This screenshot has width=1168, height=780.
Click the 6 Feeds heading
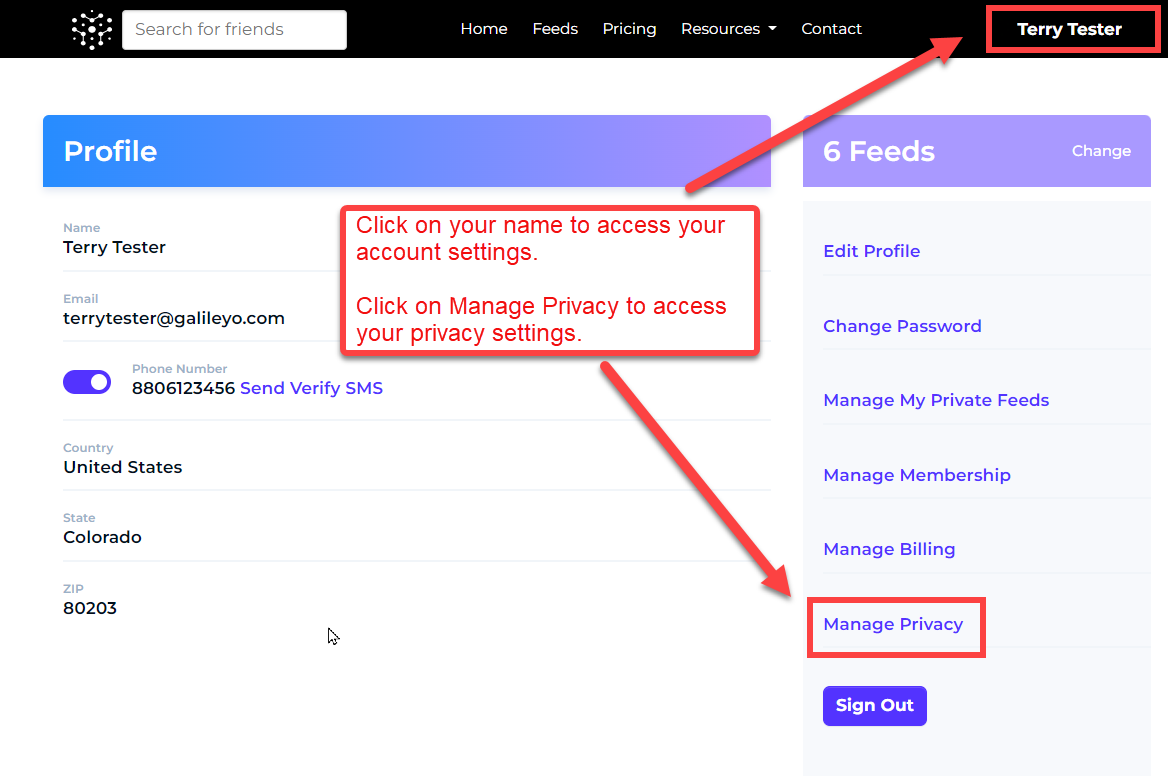[x=878, y=151]
